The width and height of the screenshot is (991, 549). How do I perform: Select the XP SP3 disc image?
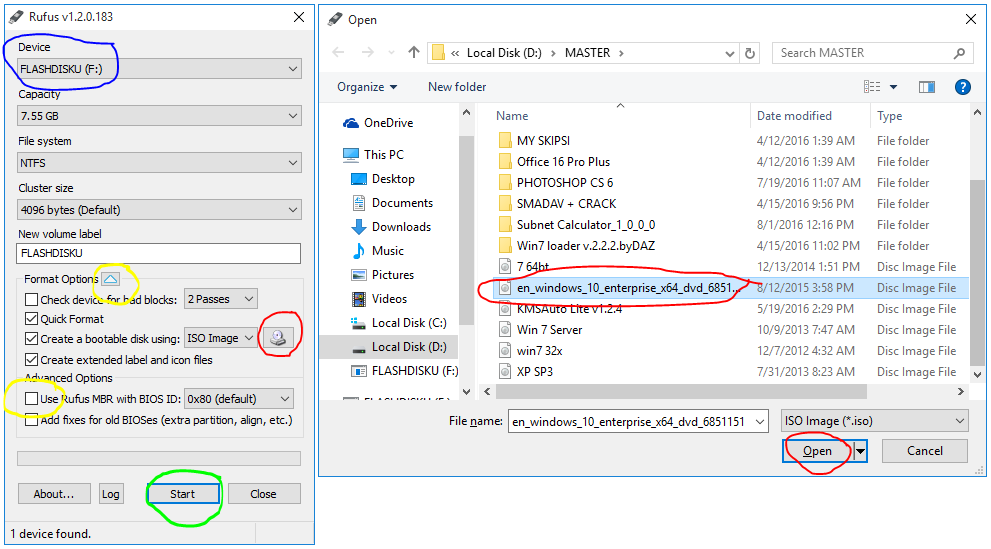(x=534, y=371)
